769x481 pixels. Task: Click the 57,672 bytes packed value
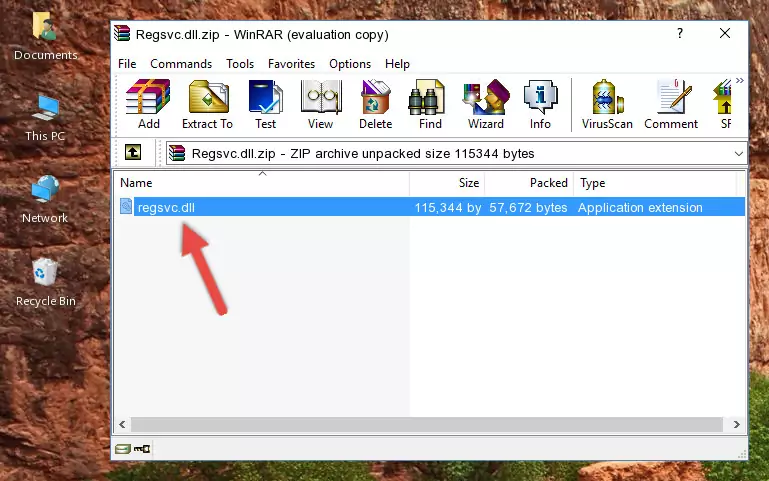(x=528, y=207)
